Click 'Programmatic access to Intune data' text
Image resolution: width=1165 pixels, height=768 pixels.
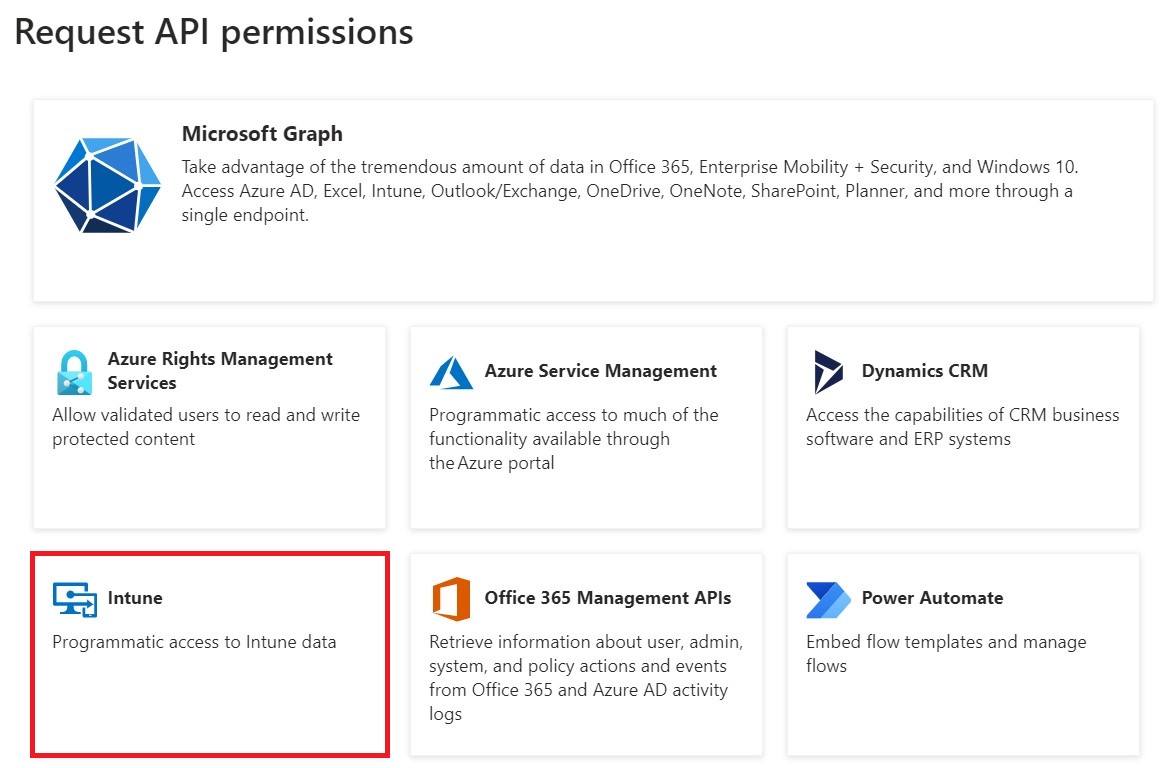pos(194,642)
